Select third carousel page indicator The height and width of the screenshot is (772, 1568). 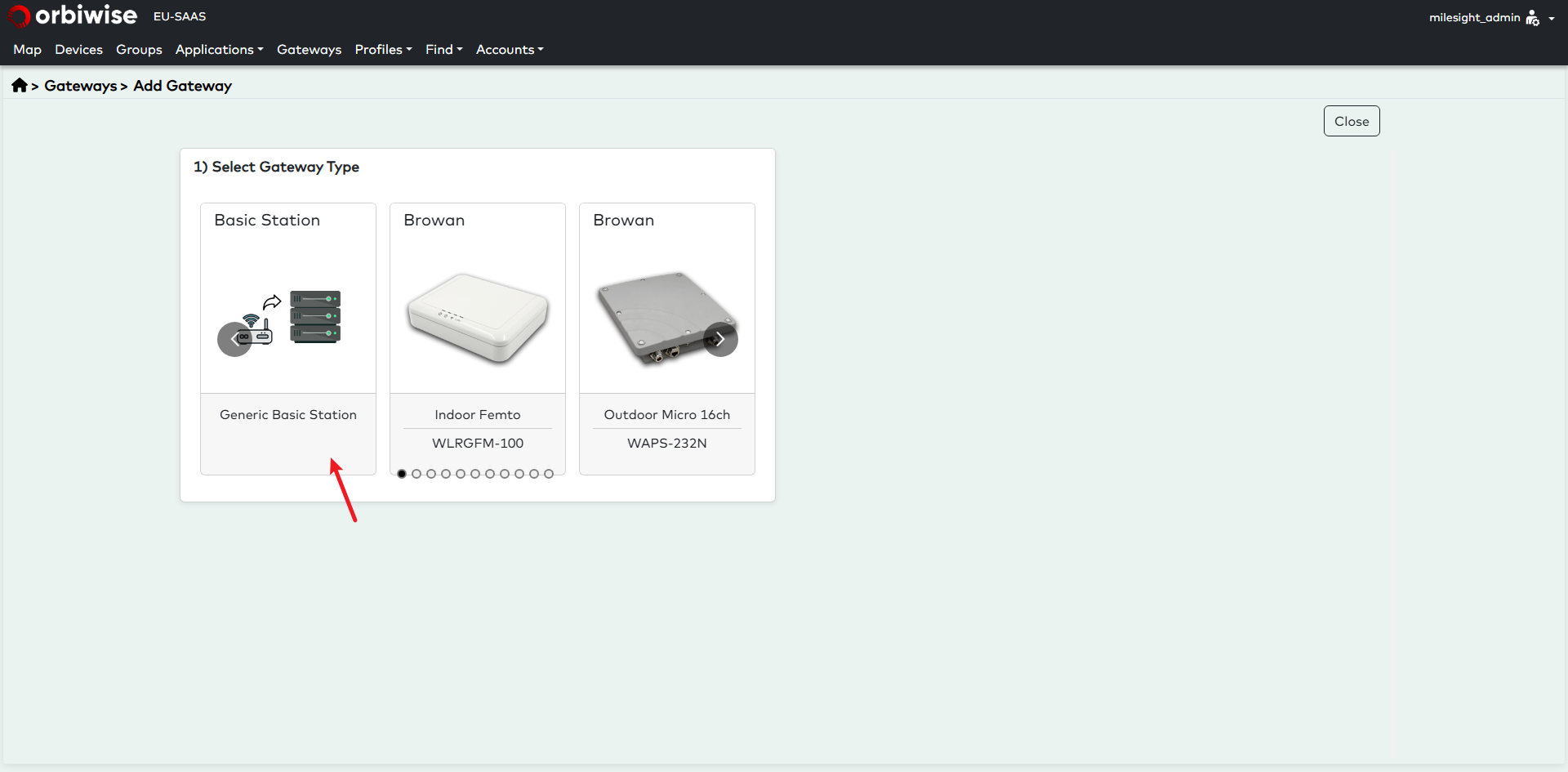point(431,474)
